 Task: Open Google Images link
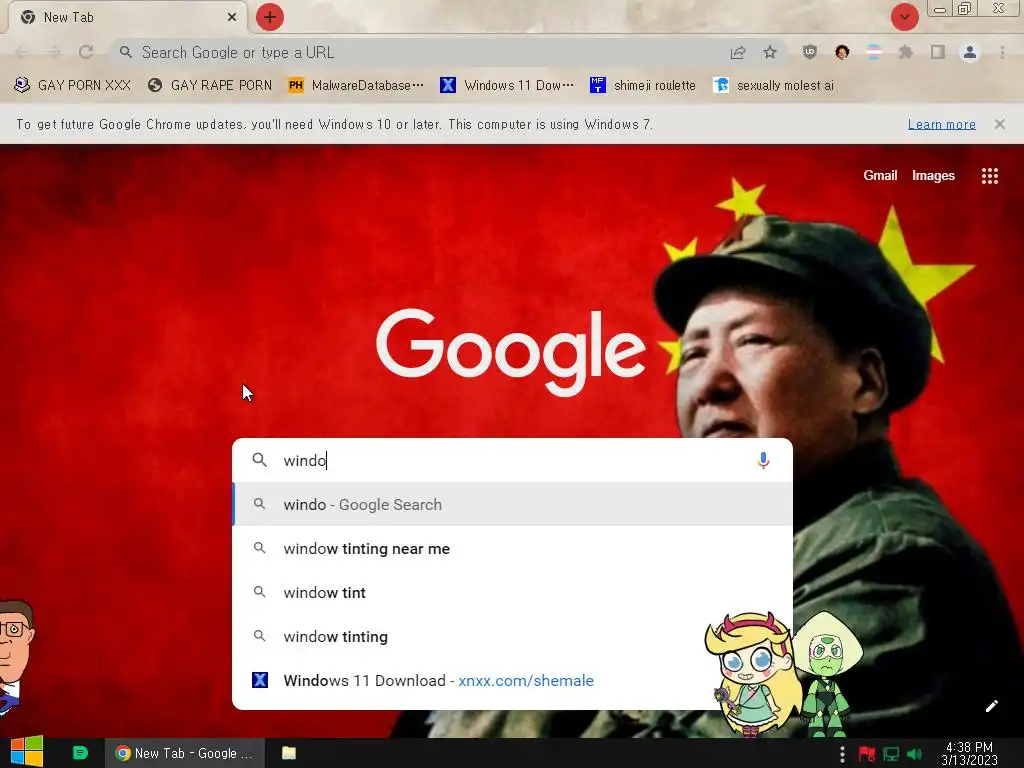(933, 175)
